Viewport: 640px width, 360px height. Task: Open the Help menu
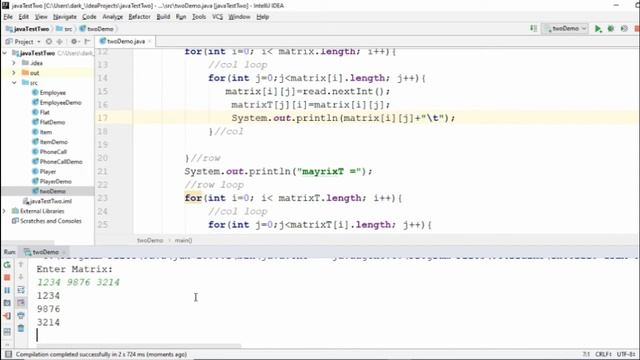pos(262,17)
